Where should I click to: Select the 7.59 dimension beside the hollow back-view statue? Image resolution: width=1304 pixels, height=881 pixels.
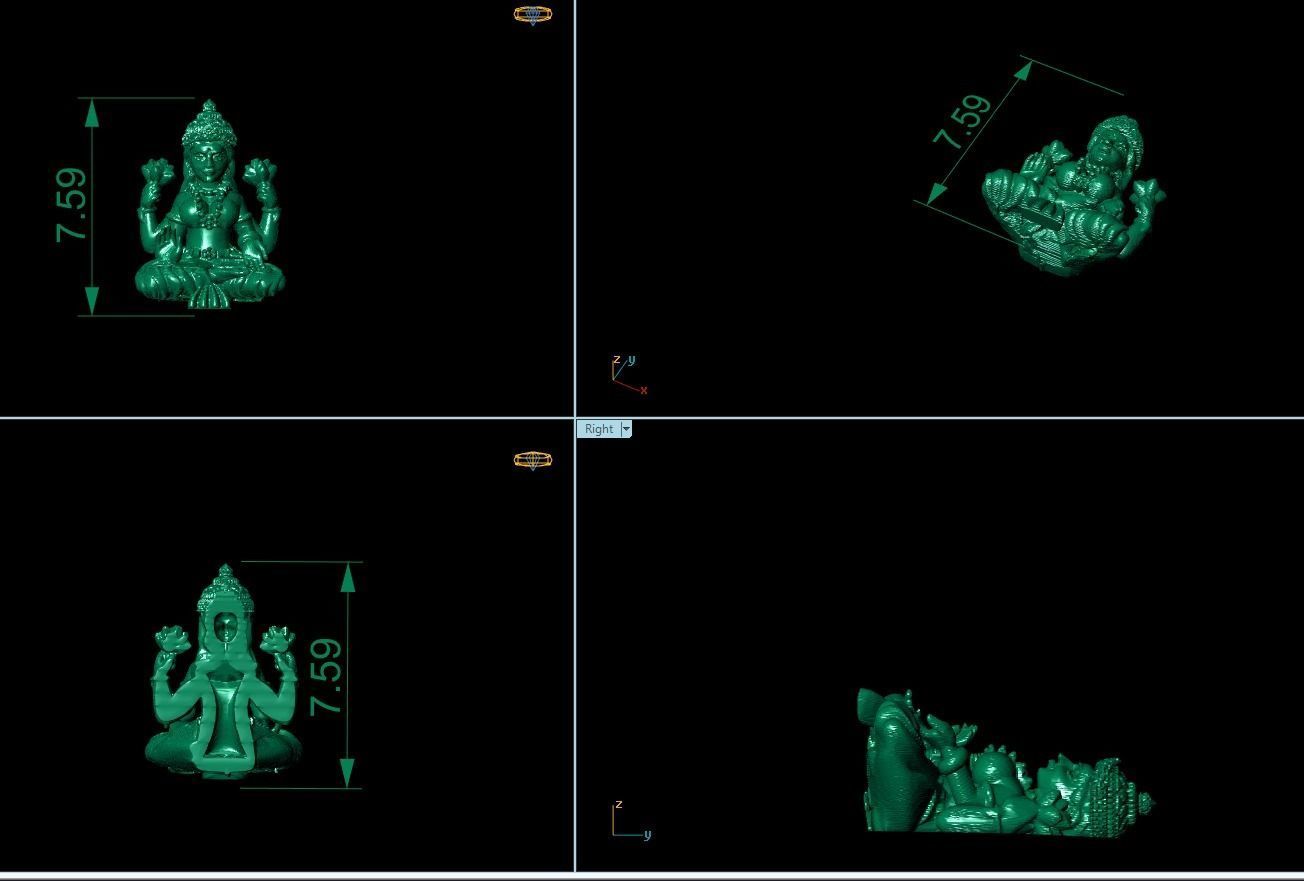coord(326,677)
